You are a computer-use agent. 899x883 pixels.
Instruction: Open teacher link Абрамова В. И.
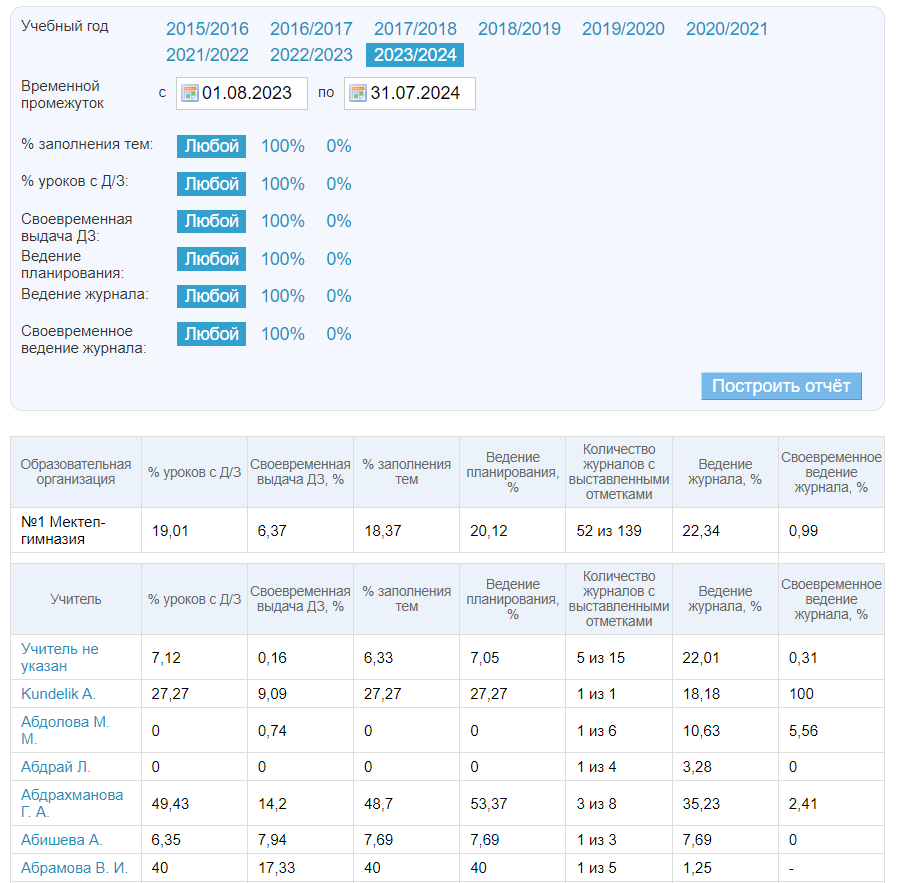click(x=74, y=868)
